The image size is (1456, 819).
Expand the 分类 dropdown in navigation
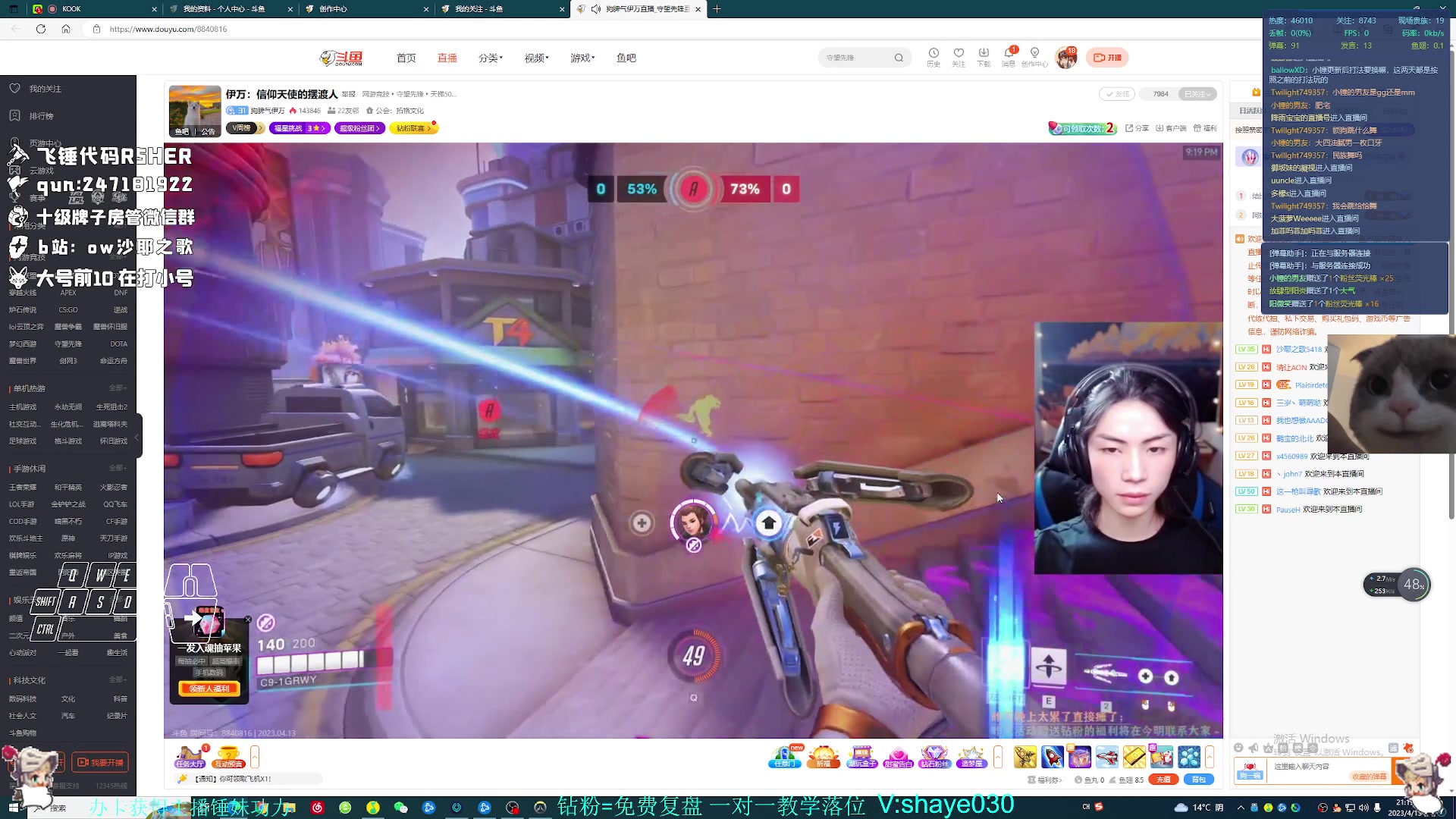491,58
